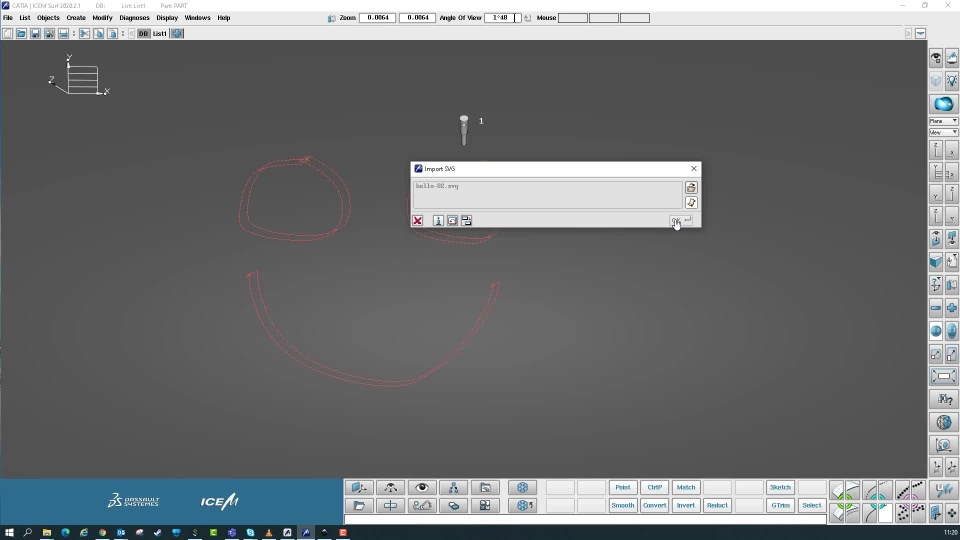Click the snowflake wheel icon, upper bottom toolbar
The width and height of the screenshot is (960, 540).
(522, 487)
